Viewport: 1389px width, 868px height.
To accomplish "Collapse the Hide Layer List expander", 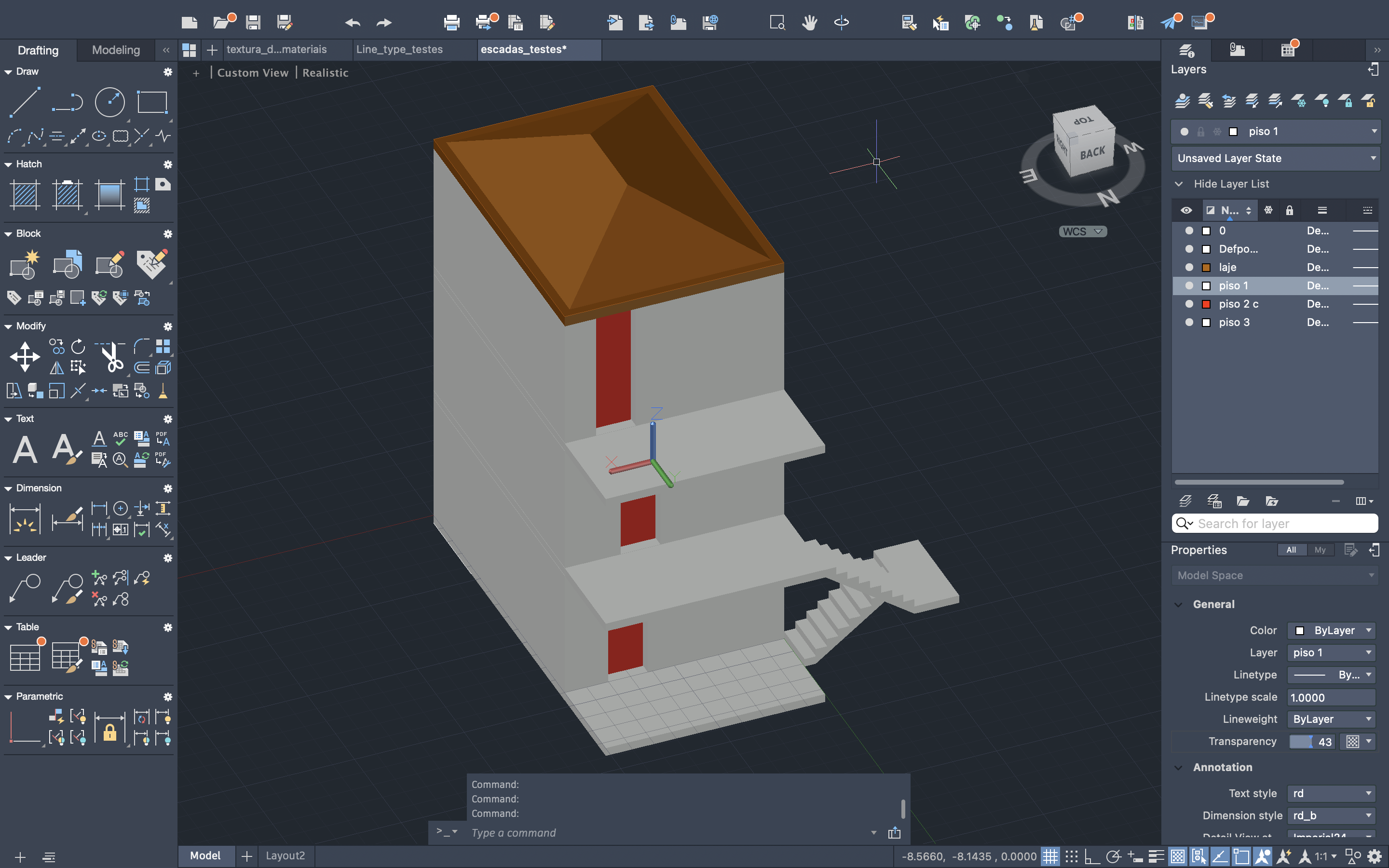I will click(1179, 184).
